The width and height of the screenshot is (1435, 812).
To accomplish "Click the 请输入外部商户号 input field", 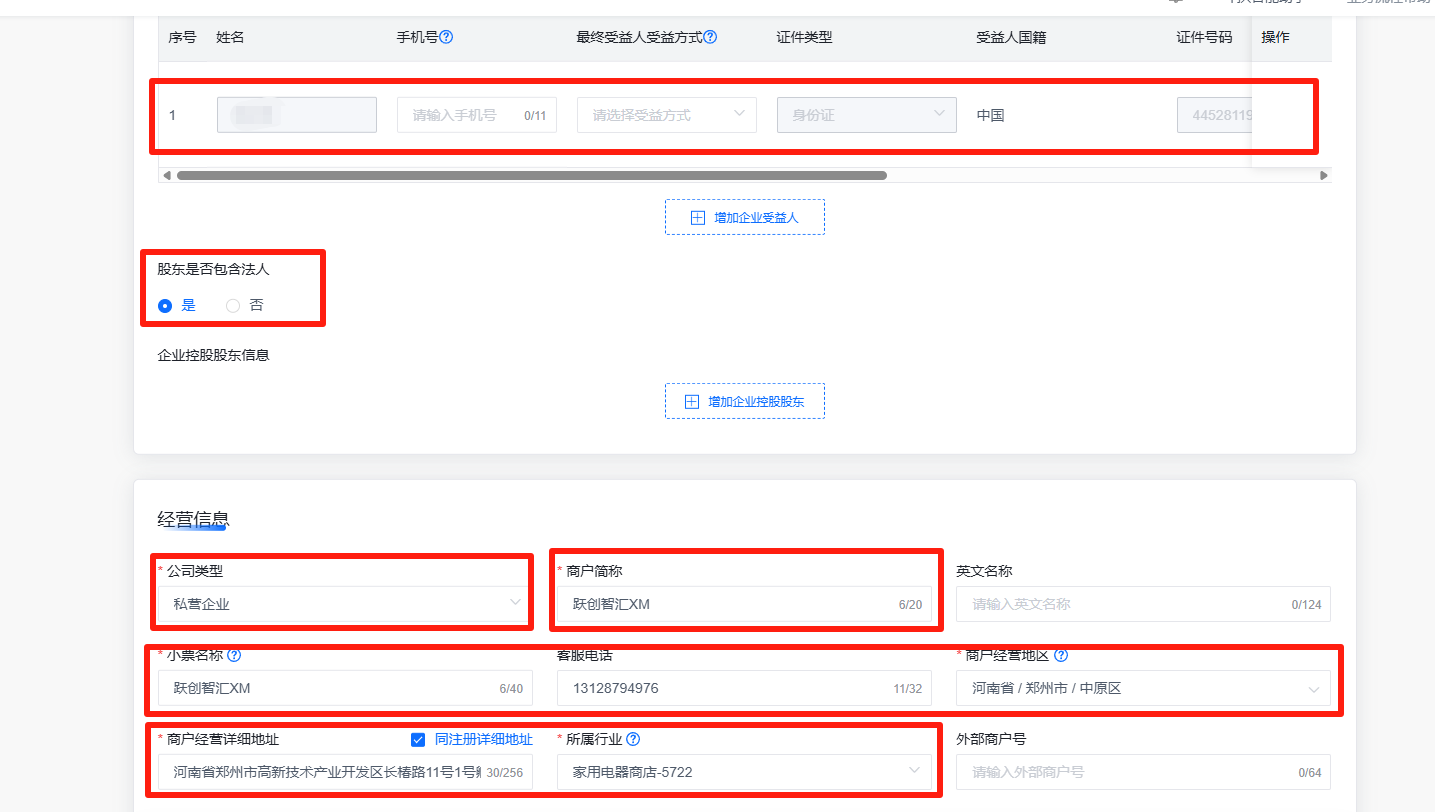I will coord(1143,772).
